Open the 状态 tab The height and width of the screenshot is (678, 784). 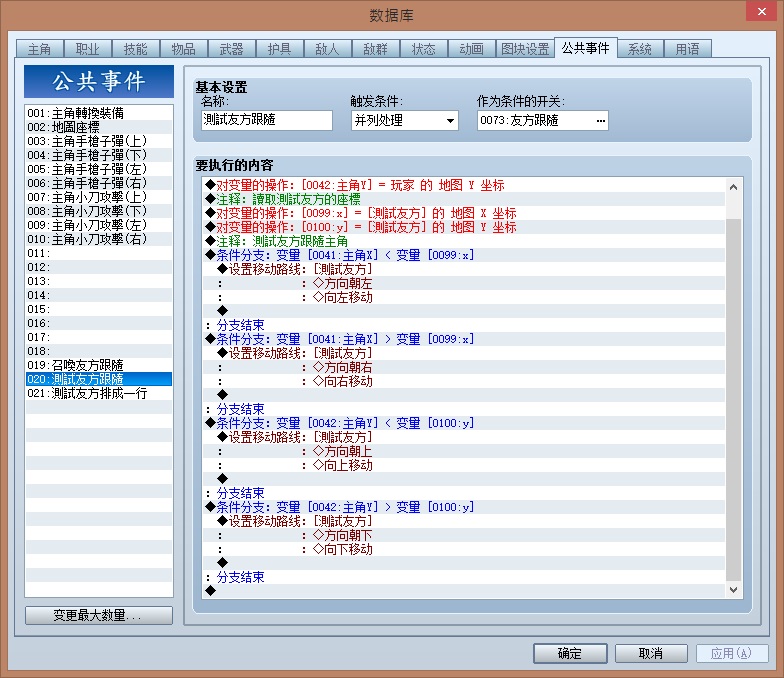pos(424,49)
